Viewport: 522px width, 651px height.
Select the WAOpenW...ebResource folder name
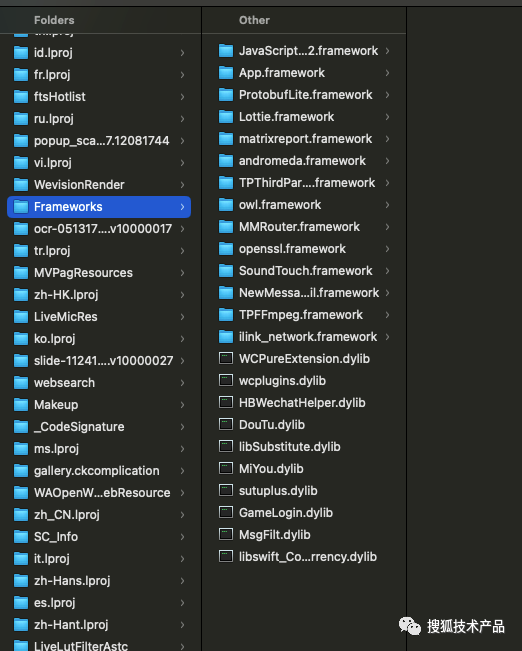tap(102, 493)
